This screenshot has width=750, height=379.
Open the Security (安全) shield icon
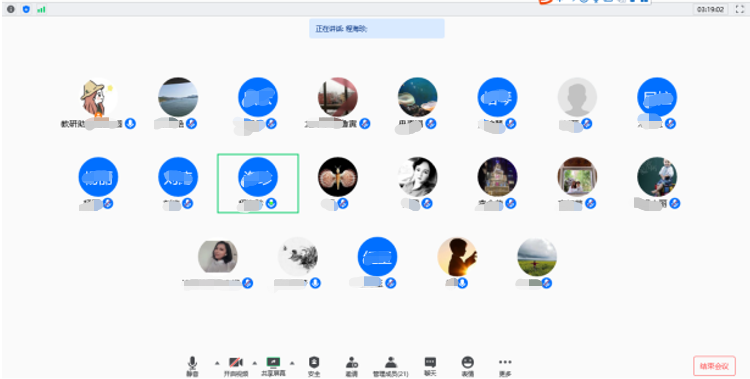click(314, 367)
